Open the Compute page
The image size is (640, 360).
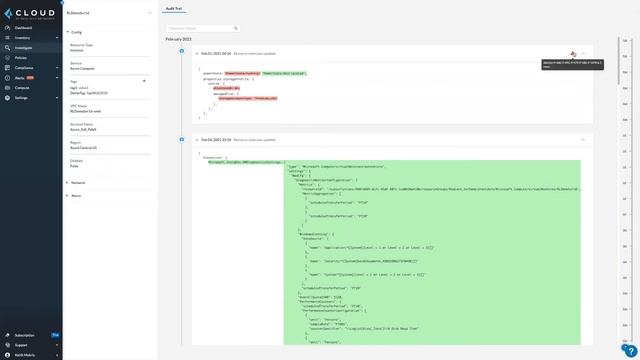[22, 88]
